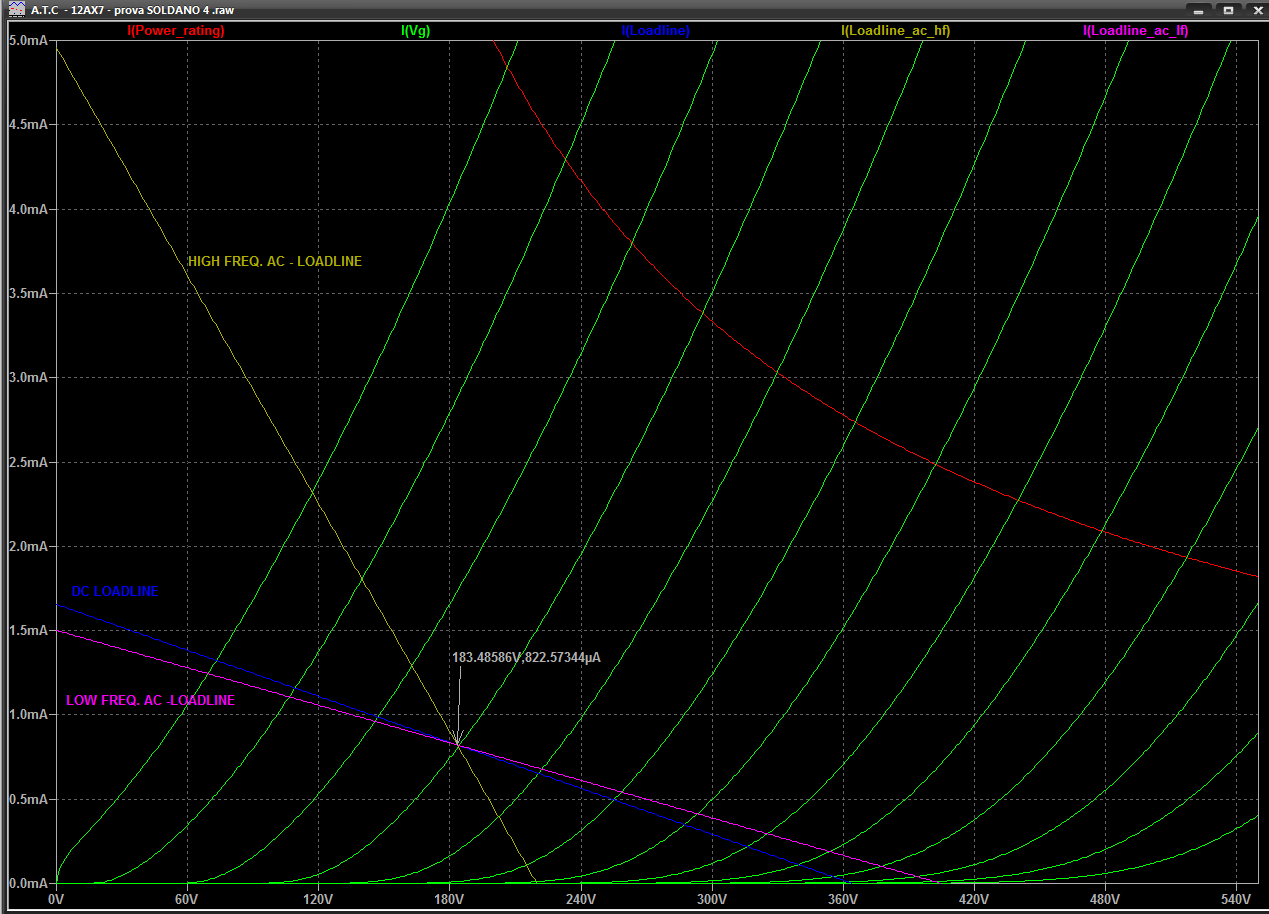Screen dimensions: 1269x914
Task: Click the LOW FREQ. AC -LOADLINE annotation
Action: 150,701
